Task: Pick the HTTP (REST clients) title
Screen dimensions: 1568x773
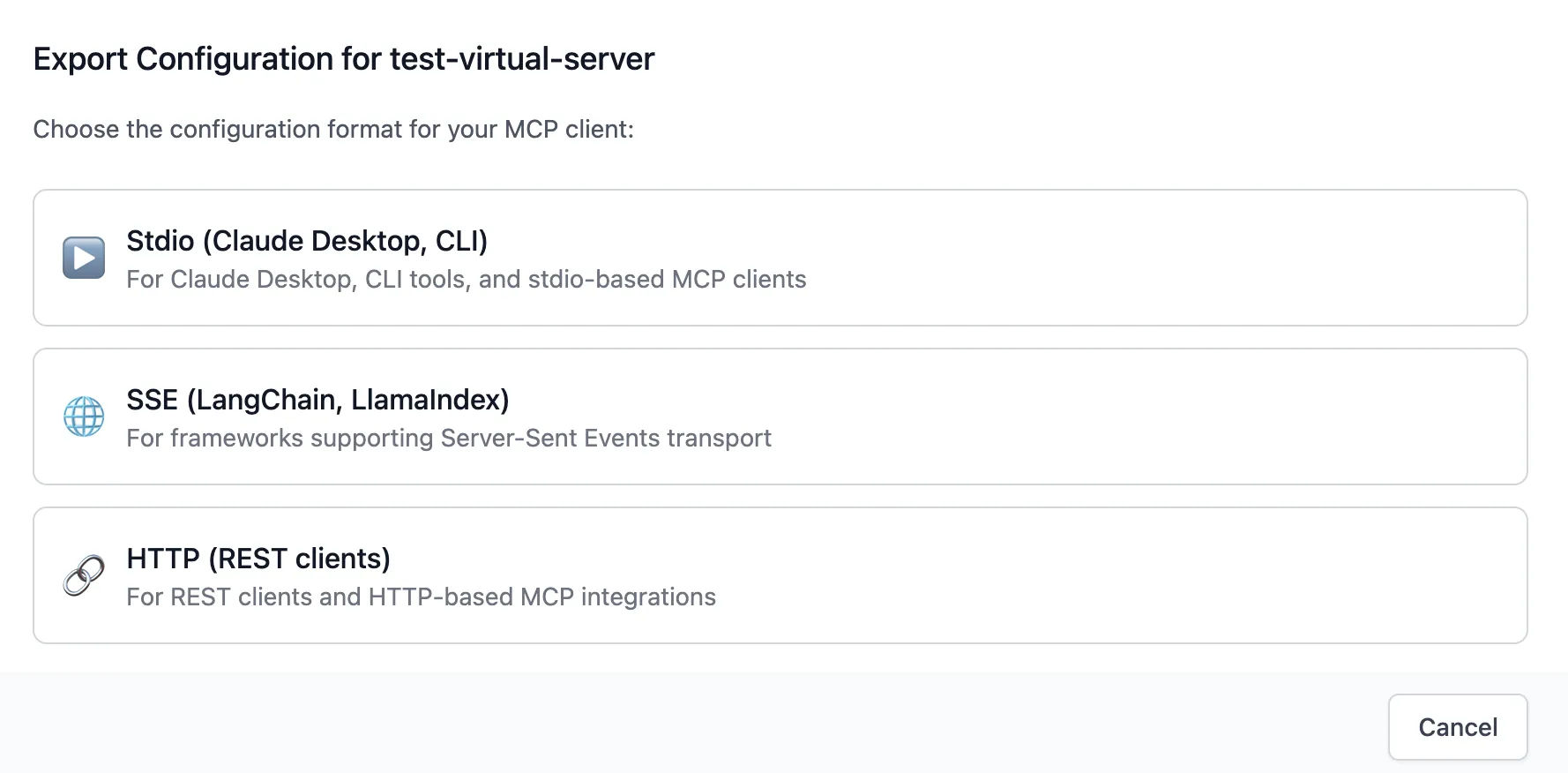Action: pyautogui.click(x=258, y=559)
